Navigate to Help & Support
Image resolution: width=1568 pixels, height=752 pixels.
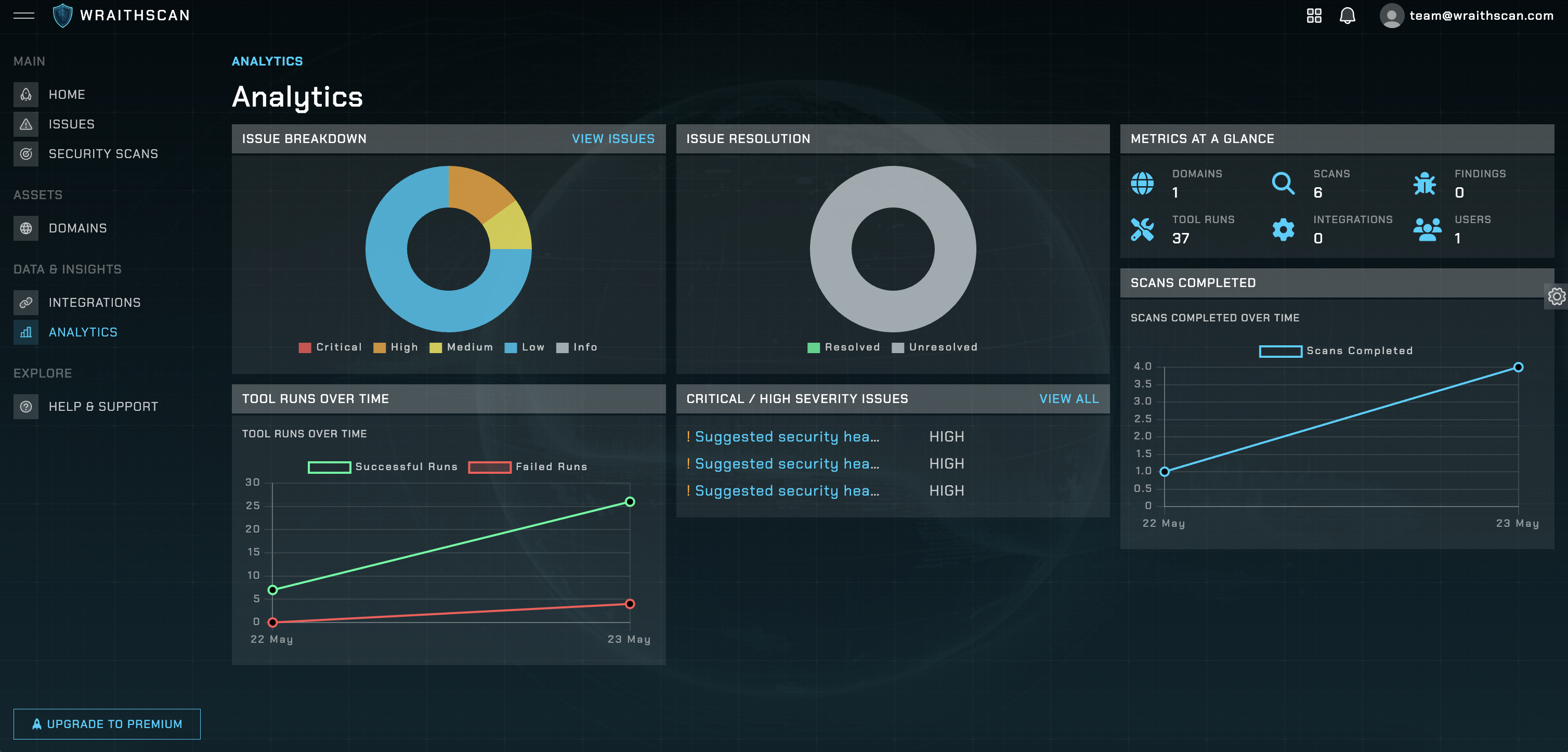click(102, 406)
